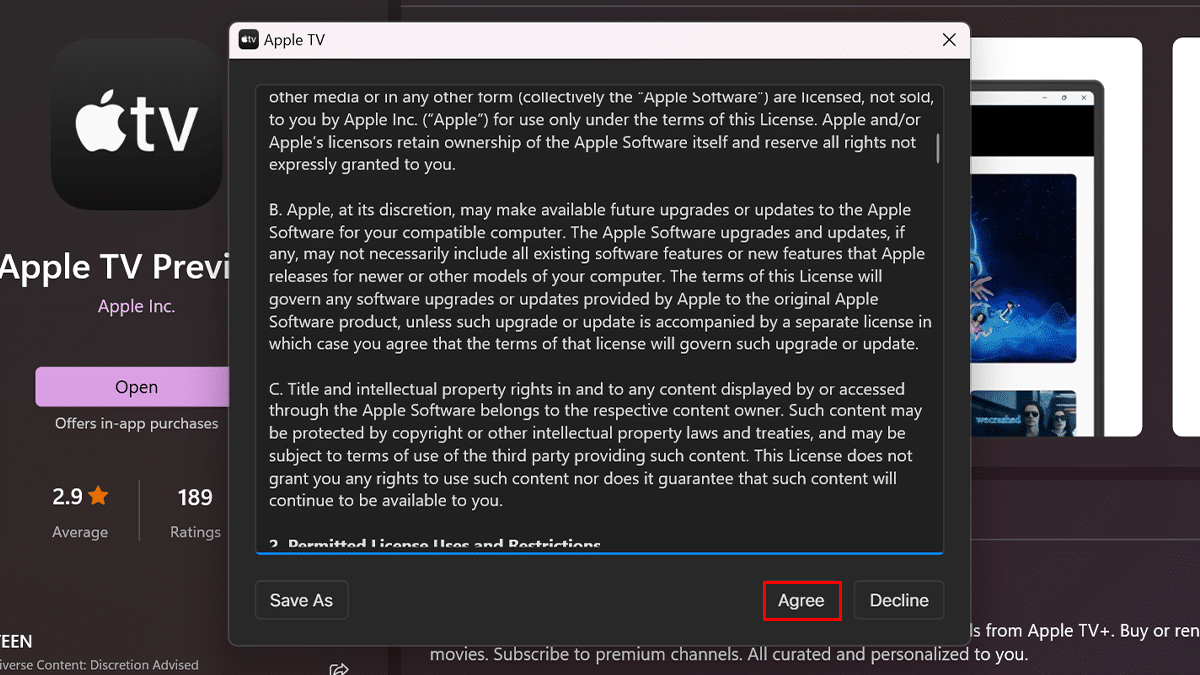The height and width of the screenshot is (675, 1200).
Task: Click the orange rating star
Action: 98,496
